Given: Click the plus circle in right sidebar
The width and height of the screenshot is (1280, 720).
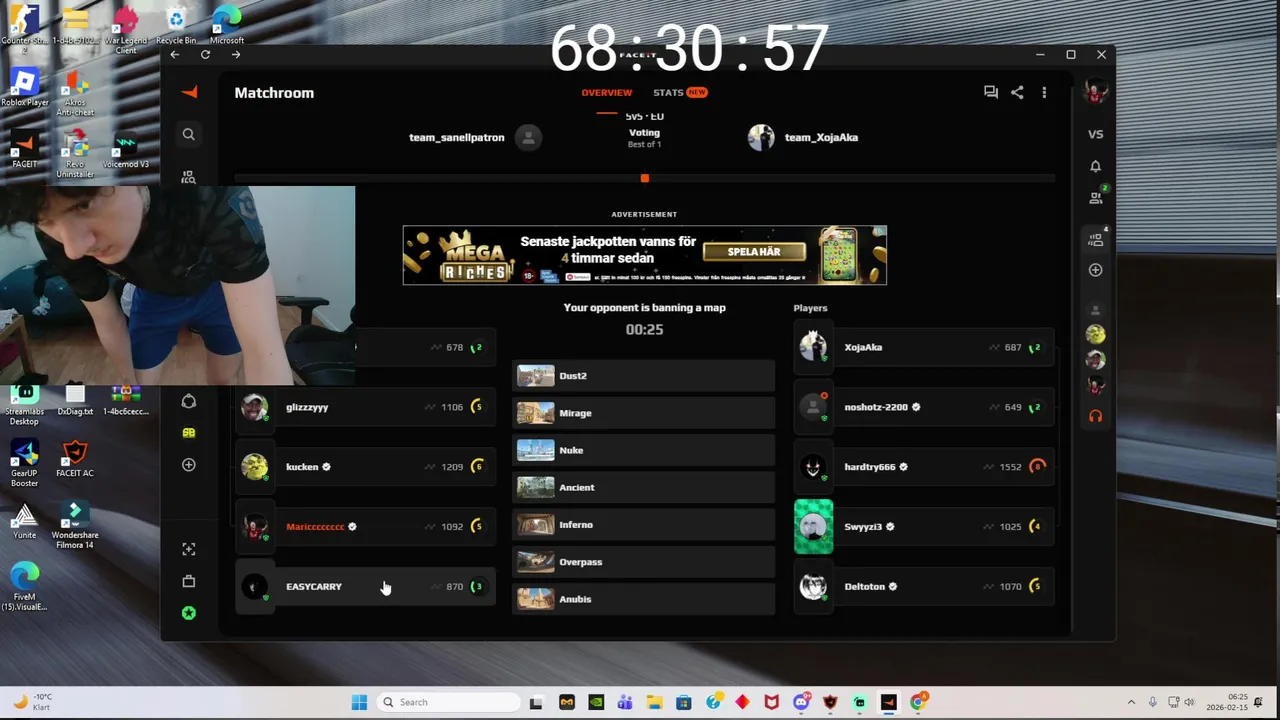Looking at the screenshot, I should point(1095,270).
